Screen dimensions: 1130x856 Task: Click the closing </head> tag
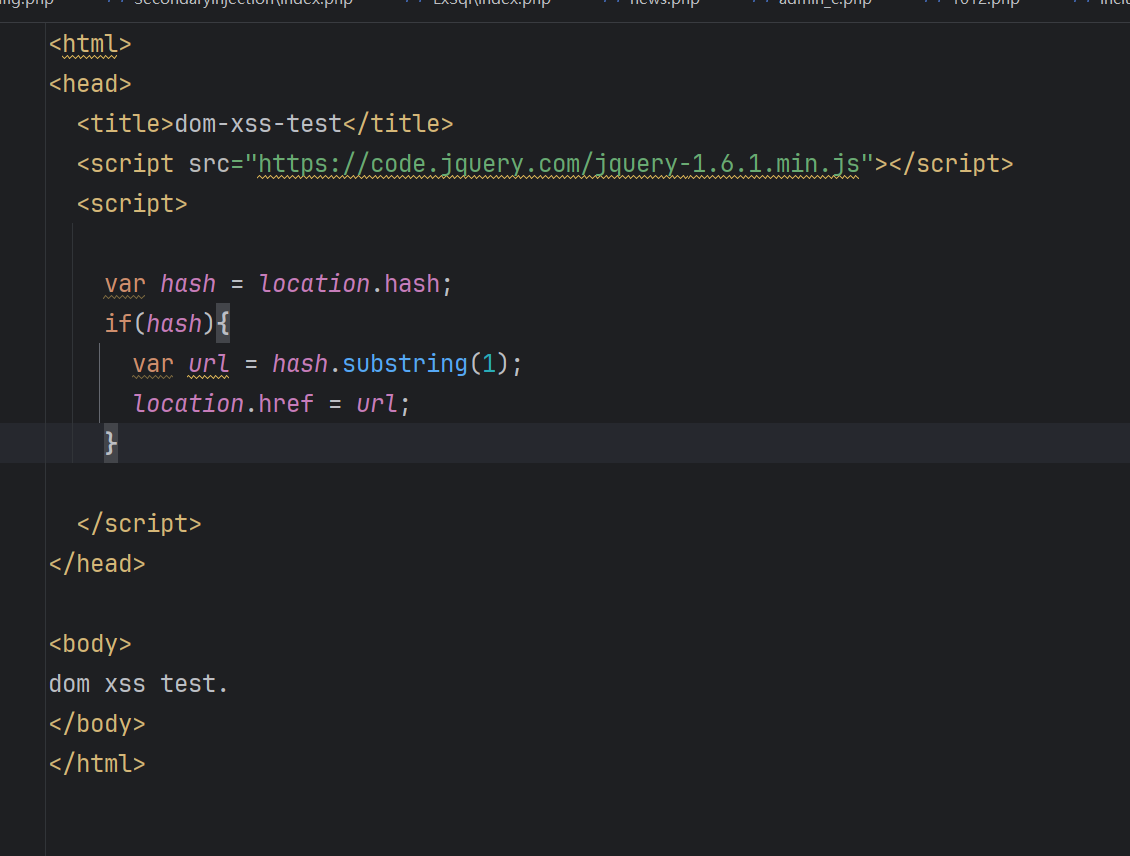click(97, 563)
